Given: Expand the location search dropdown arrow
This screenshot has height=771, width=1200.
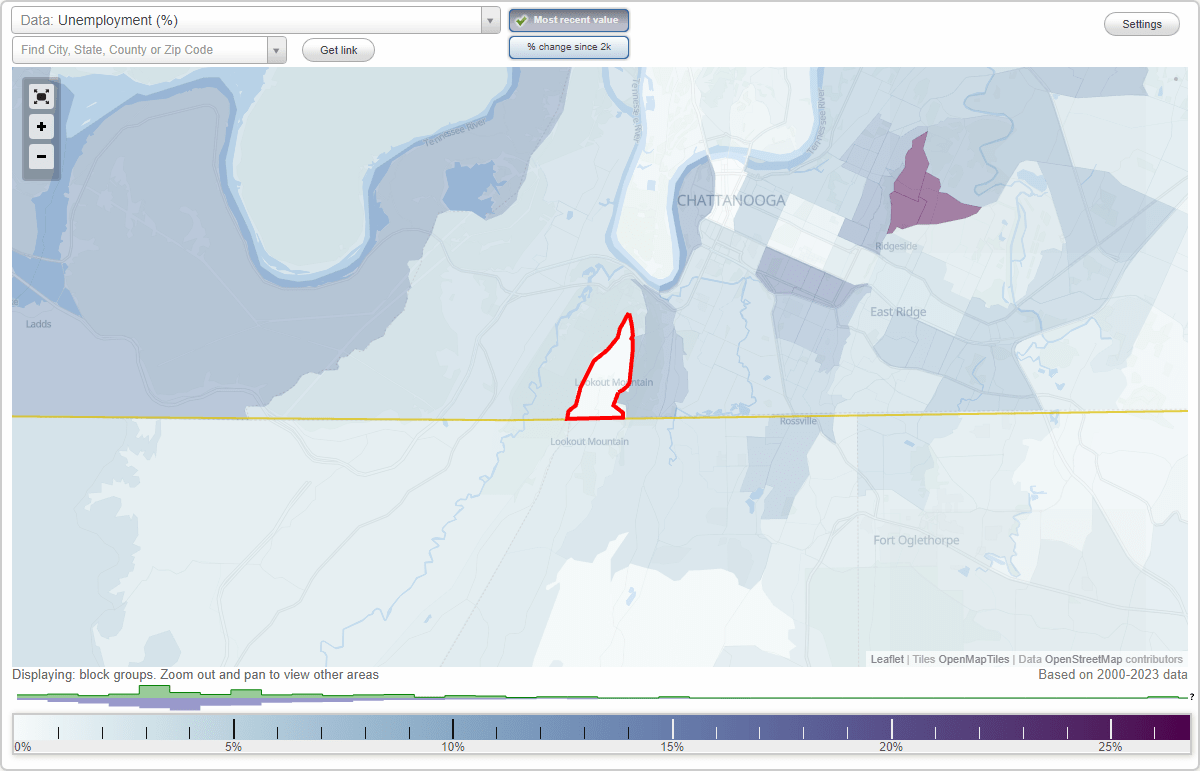Looking at the screenshot, I should pyautogui.click(x=277, y=50).
